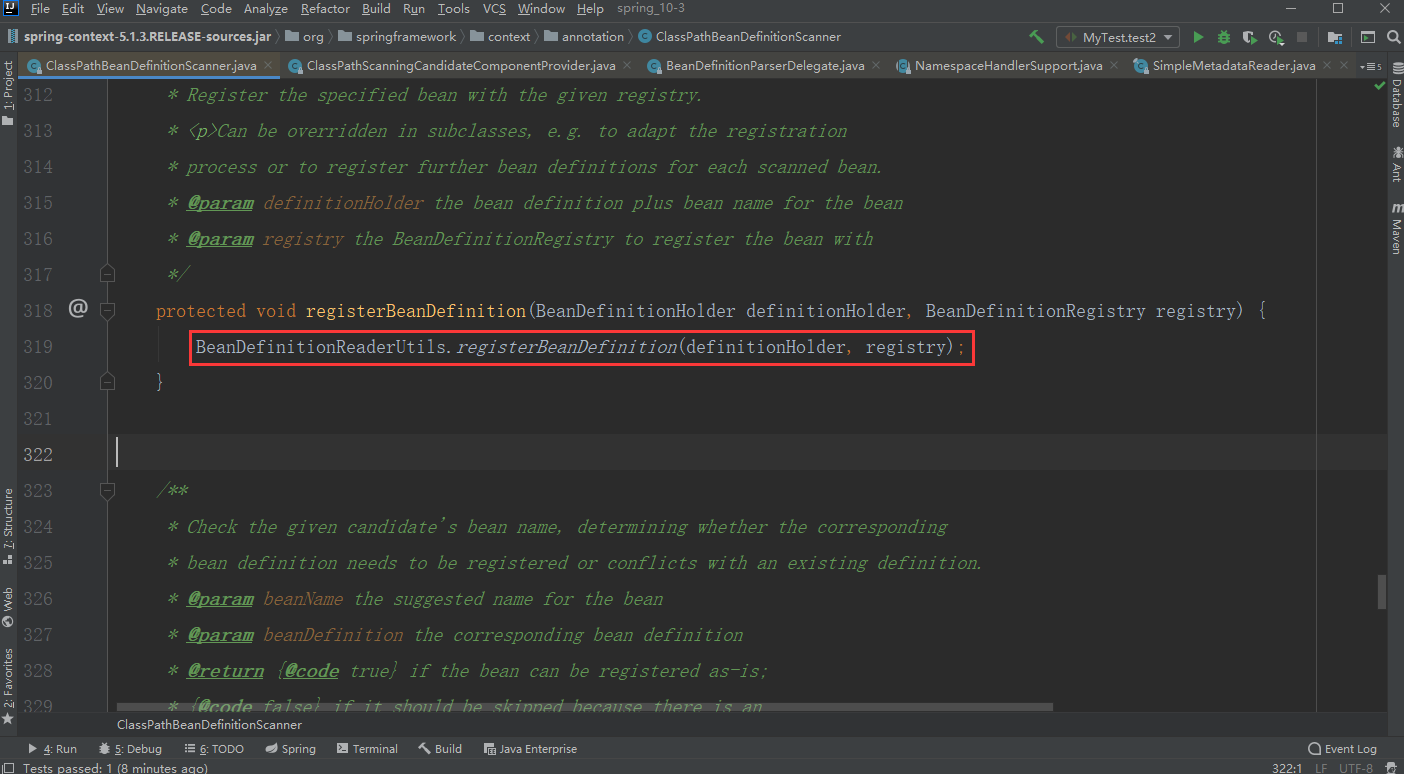The height and width of the screenshot is (774, 1404).
Task: Click the registerBeanDefinition method name on line 318
Action: [x=415, y=310]
